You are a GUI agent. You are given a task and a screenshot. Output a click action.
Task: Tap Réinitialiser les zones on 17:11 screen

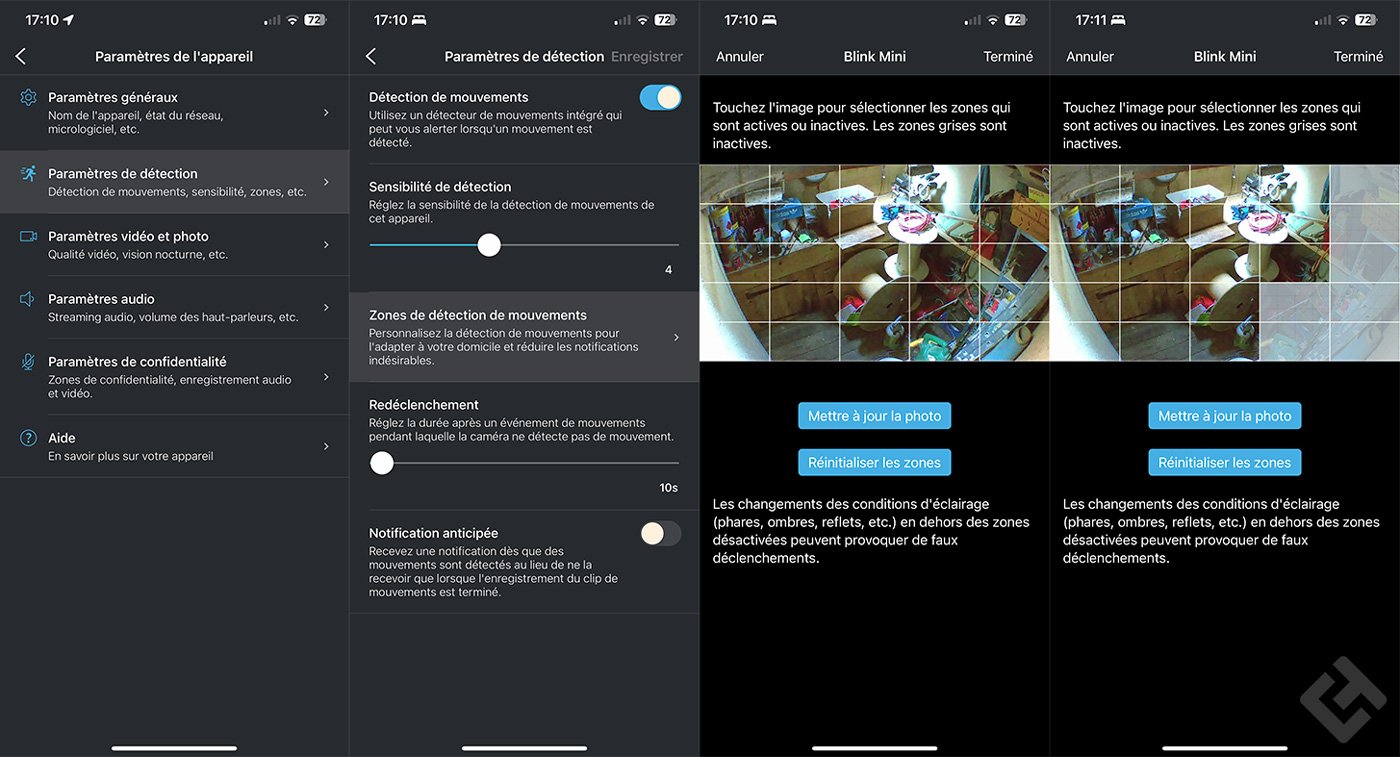pos(1225,462)
